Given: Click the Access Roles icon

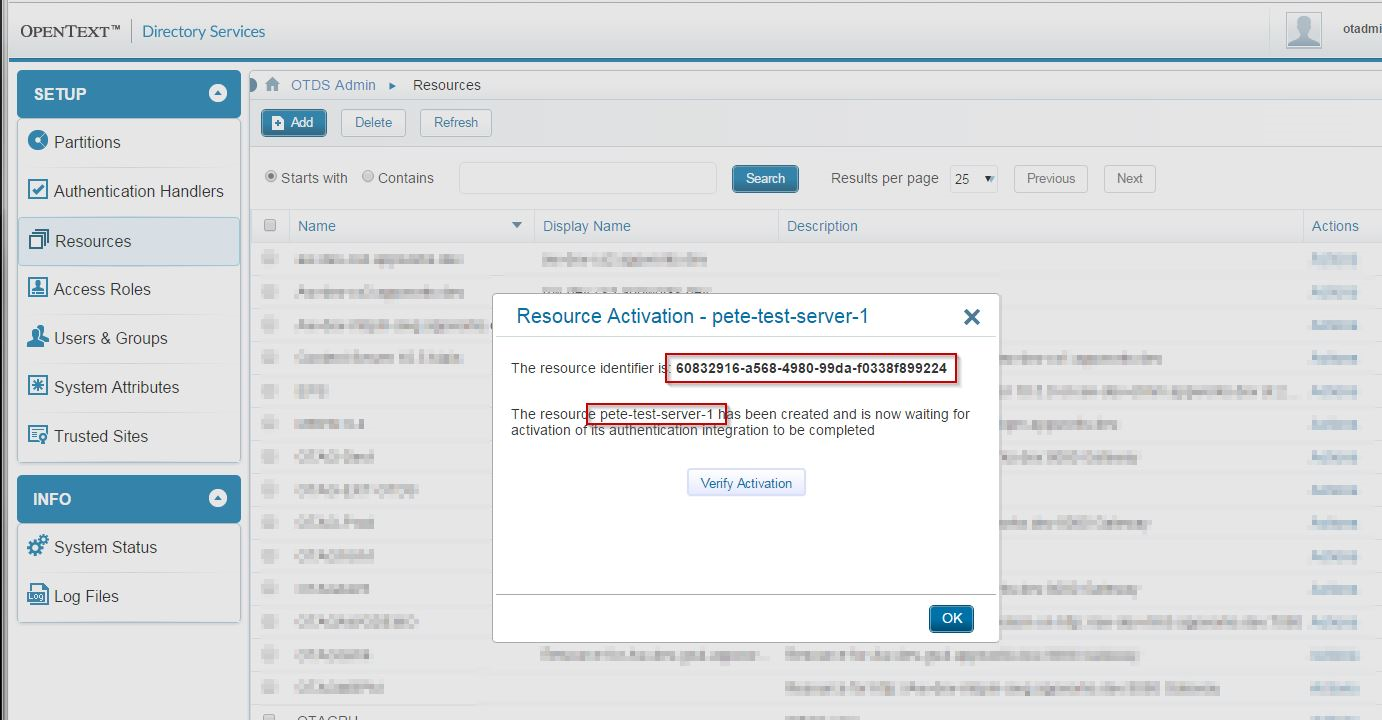Looking at the screenshot, I should 38,288.
